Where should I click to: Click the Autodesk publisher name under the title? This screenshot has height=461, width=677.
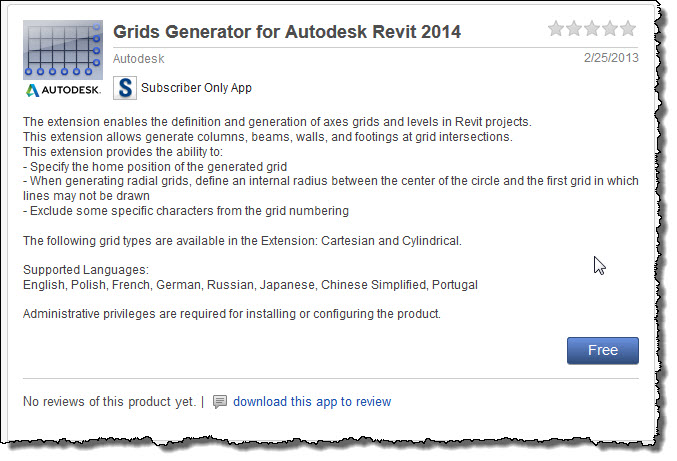click(139, 59)
